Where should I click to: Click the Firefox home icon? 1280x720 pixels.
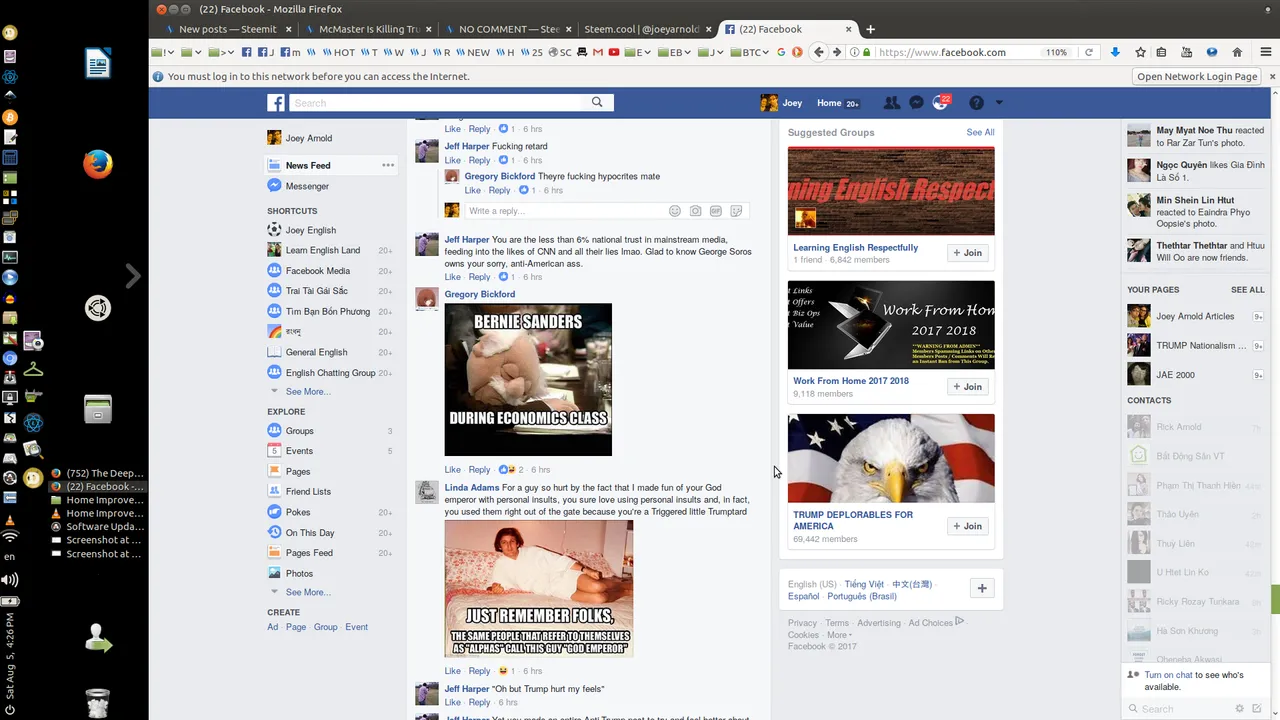click(1237, 52)
